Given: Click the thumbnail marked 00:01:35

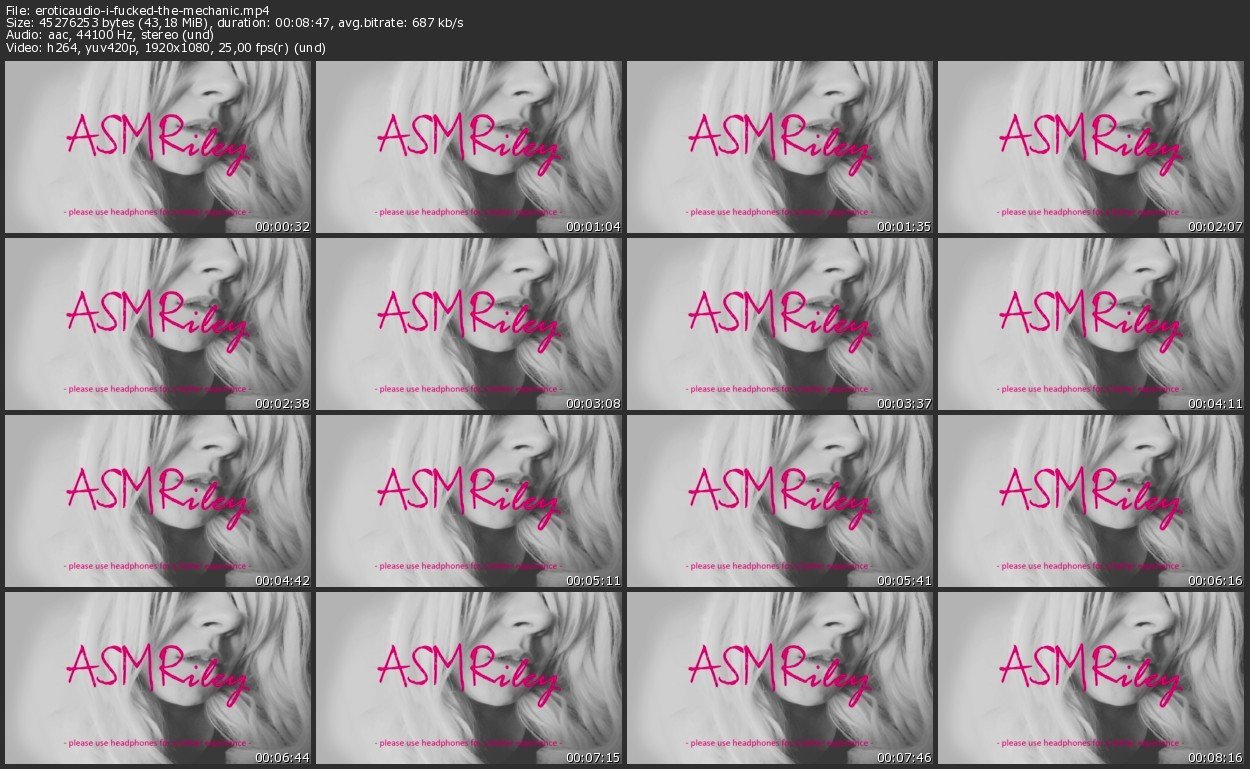Looking at the screenshot, I should [780, 147].
